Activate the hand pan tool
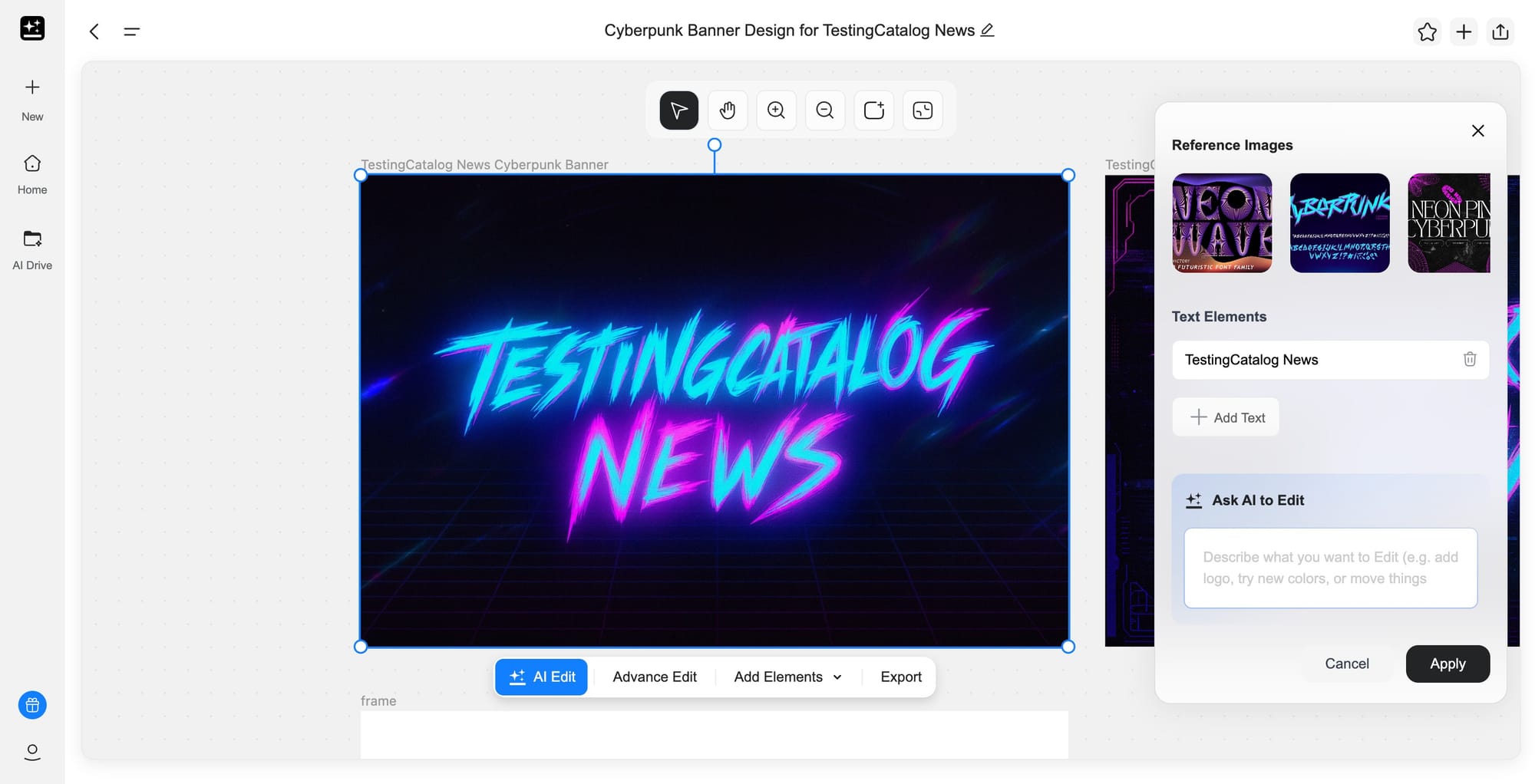 click(x=727, y=110)
